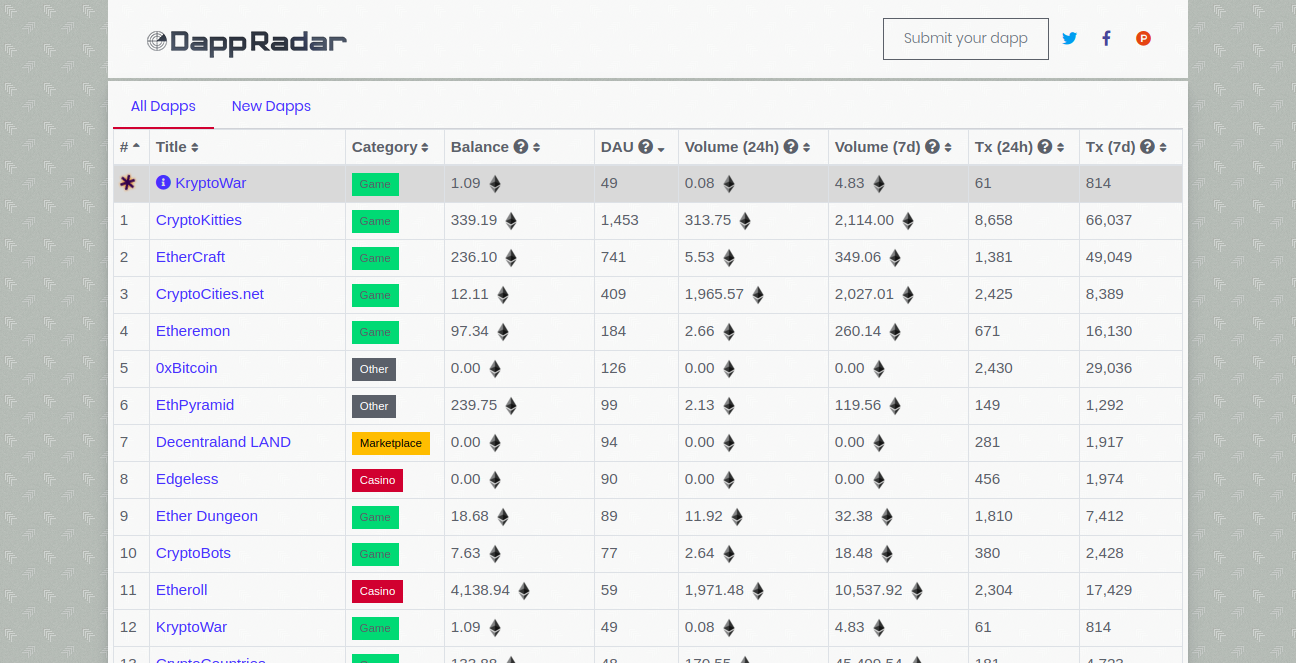The height and width of the screenshot is (663, 1296).
Task: Open the Product Hunt icon link
Action: pyautogui.click(x=1143, y=39)
